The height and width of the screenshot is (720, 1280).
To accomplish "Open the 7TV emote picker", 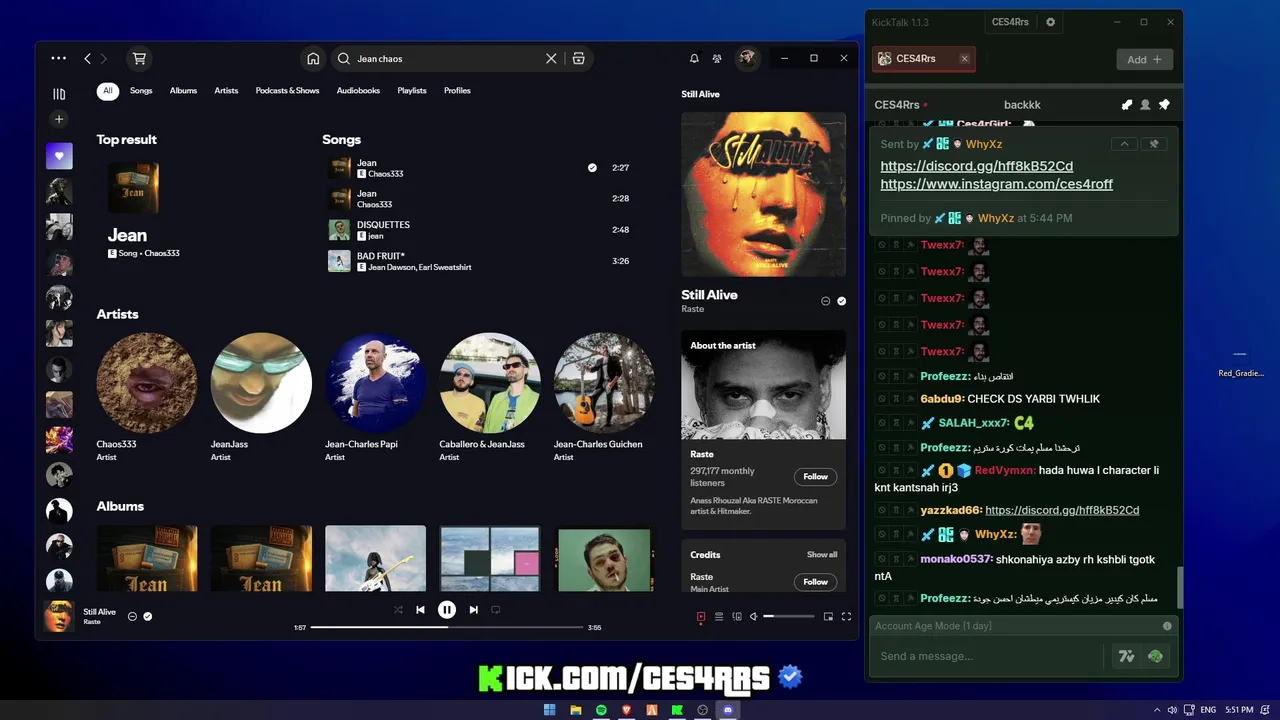I will click(1127, 656).
